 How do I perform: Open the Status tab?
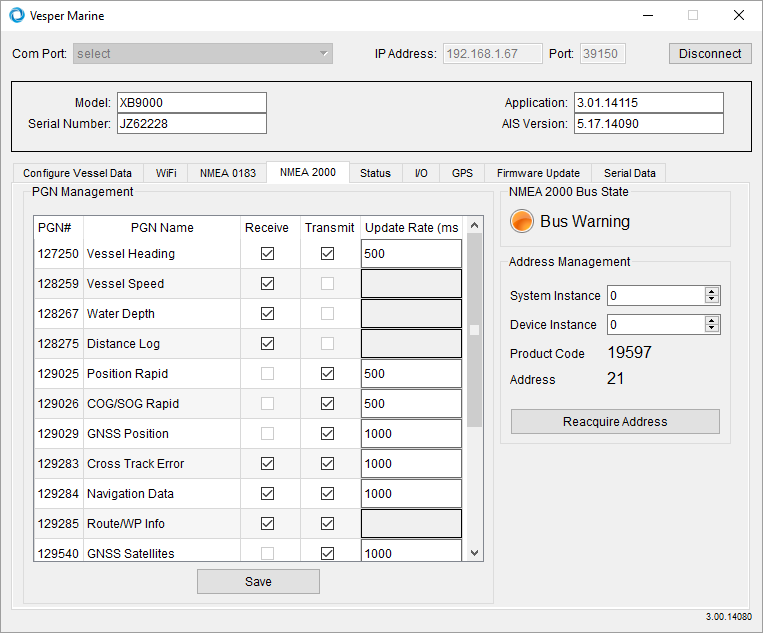point(375,173)
